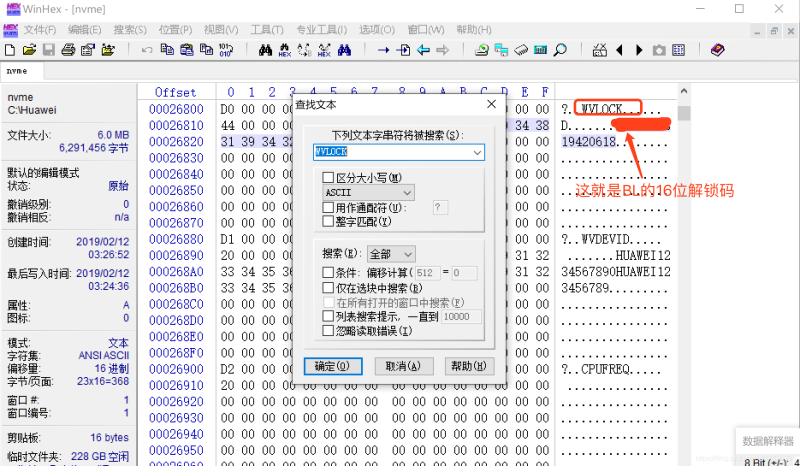Click the blue Simultaneous Search binoculars
This screenshot has height=466, width=800.
click(344, 50)
